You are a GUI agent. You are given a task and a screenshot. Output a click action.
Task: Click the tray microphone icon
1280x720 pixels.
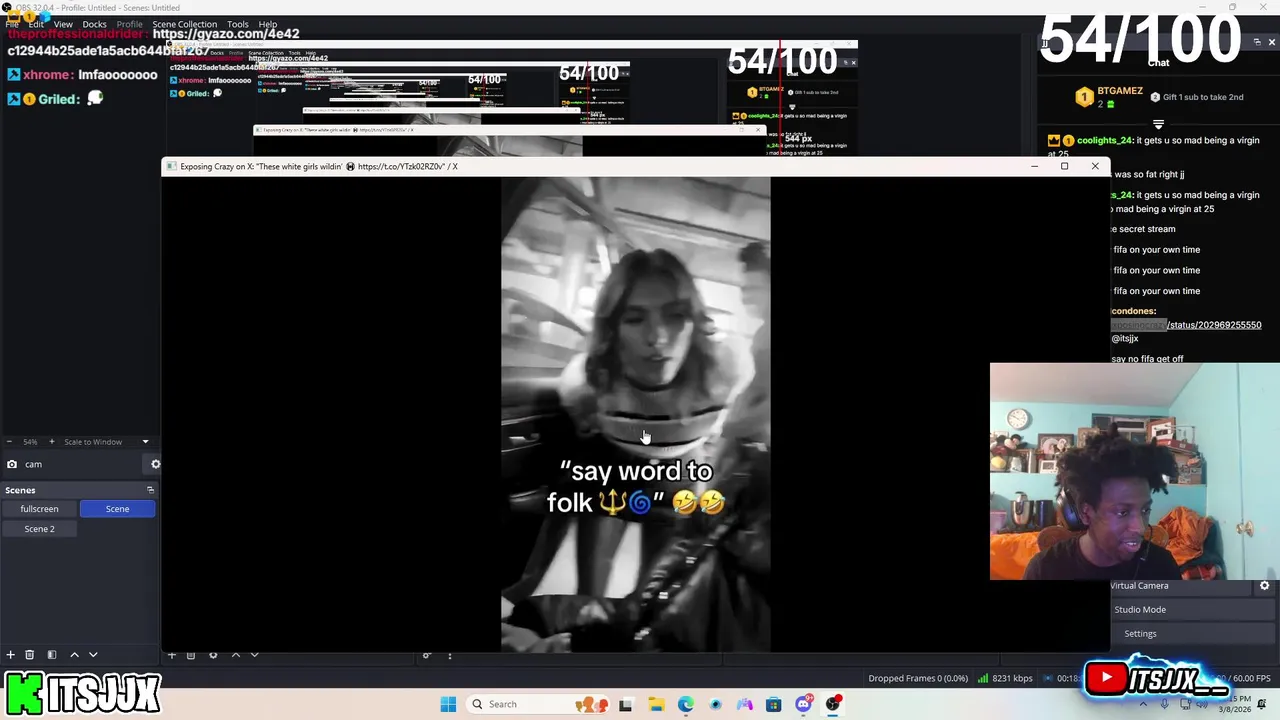(1165, 704)
